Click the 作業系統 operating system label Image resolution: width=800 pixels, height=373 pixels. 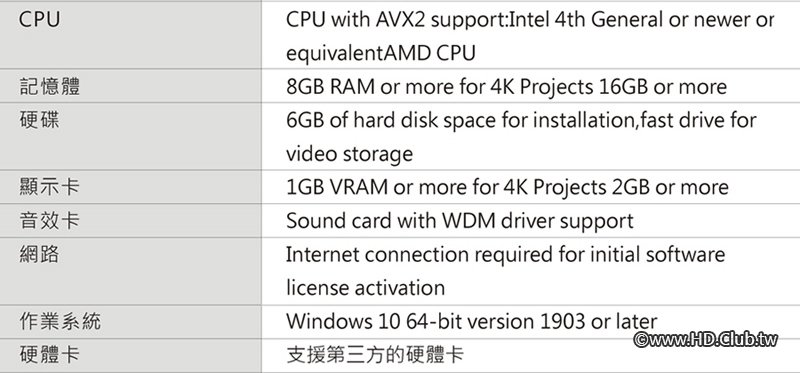[60, 321]
